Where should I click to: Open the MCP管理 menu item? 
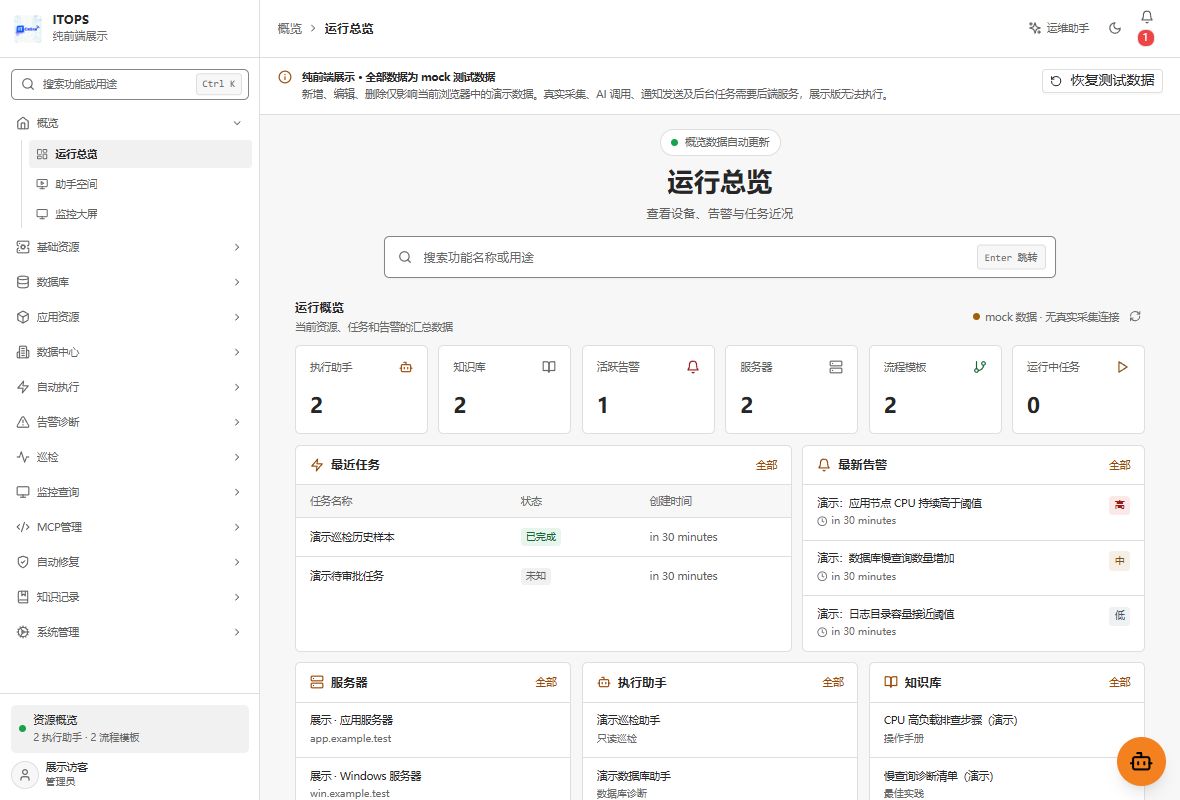(x=129, y=527)
